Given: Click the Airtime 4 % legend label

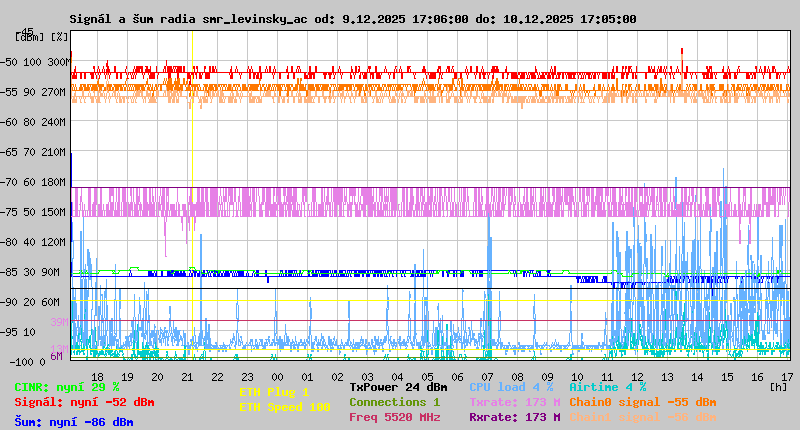Looking at the screenshot, I should (608, 387).
